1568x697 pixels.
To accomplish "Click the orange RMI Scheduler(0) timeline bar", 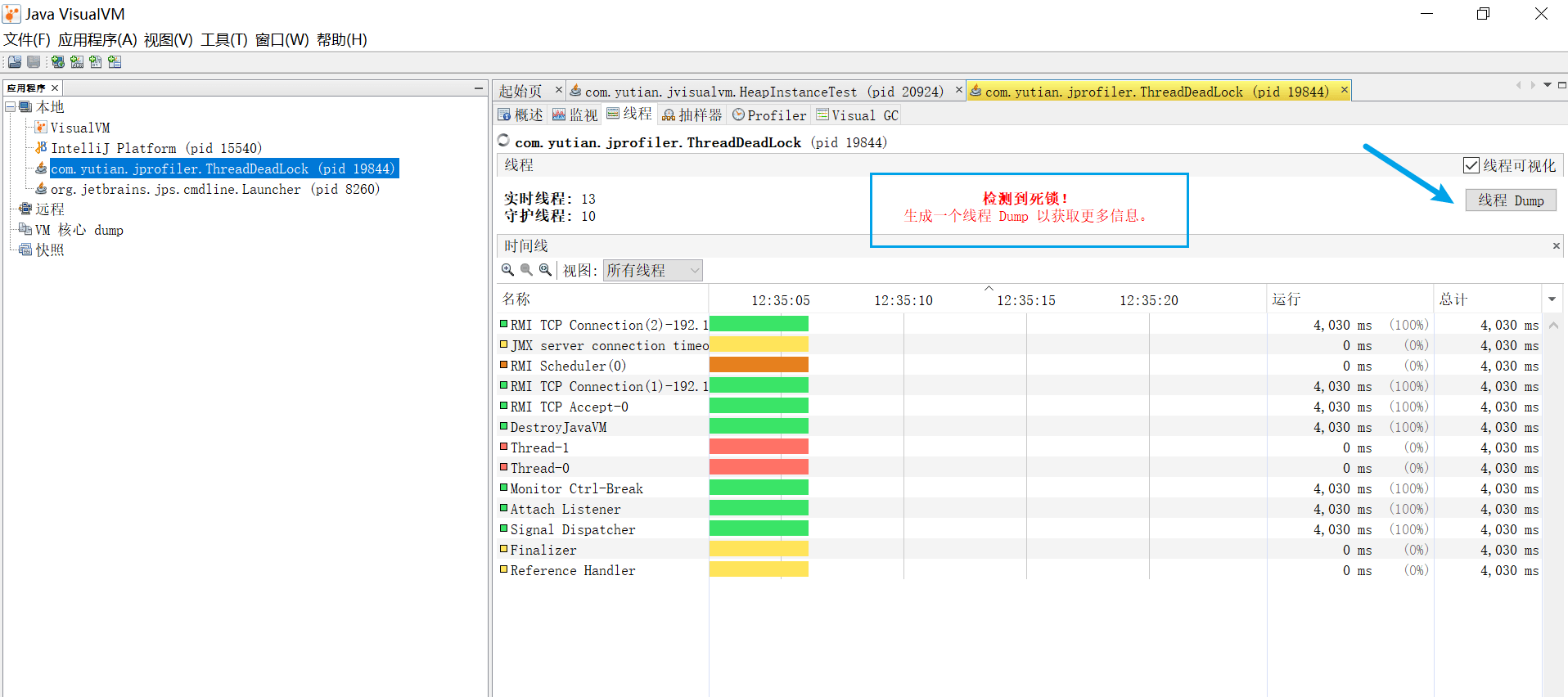I will click(x=759, y=366).
